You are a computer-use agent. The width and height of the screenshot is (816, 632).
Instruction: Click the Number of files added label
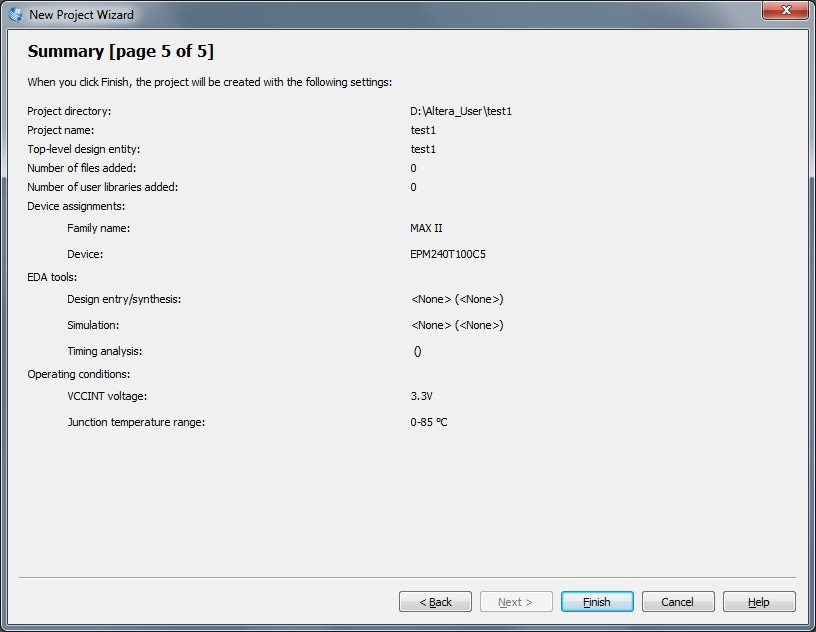[x=81, y=168]
